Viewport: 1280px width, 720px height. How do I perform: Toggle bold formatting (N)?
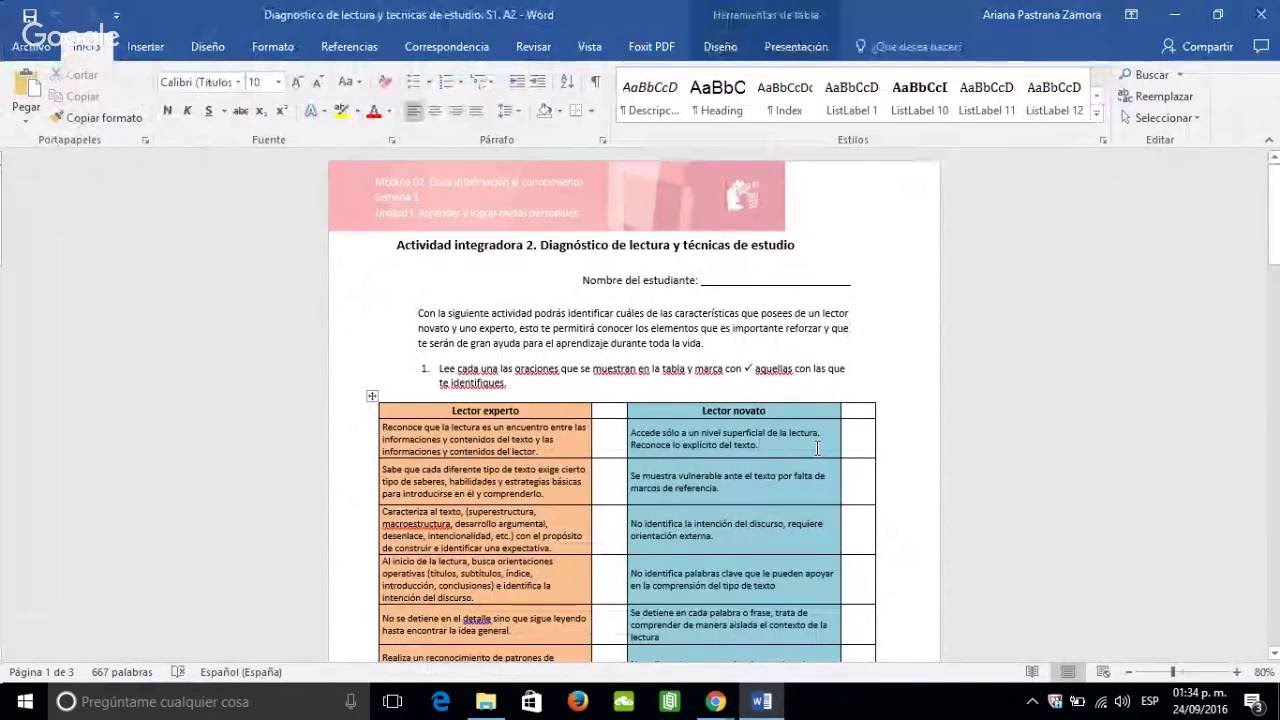coord(167,111)
